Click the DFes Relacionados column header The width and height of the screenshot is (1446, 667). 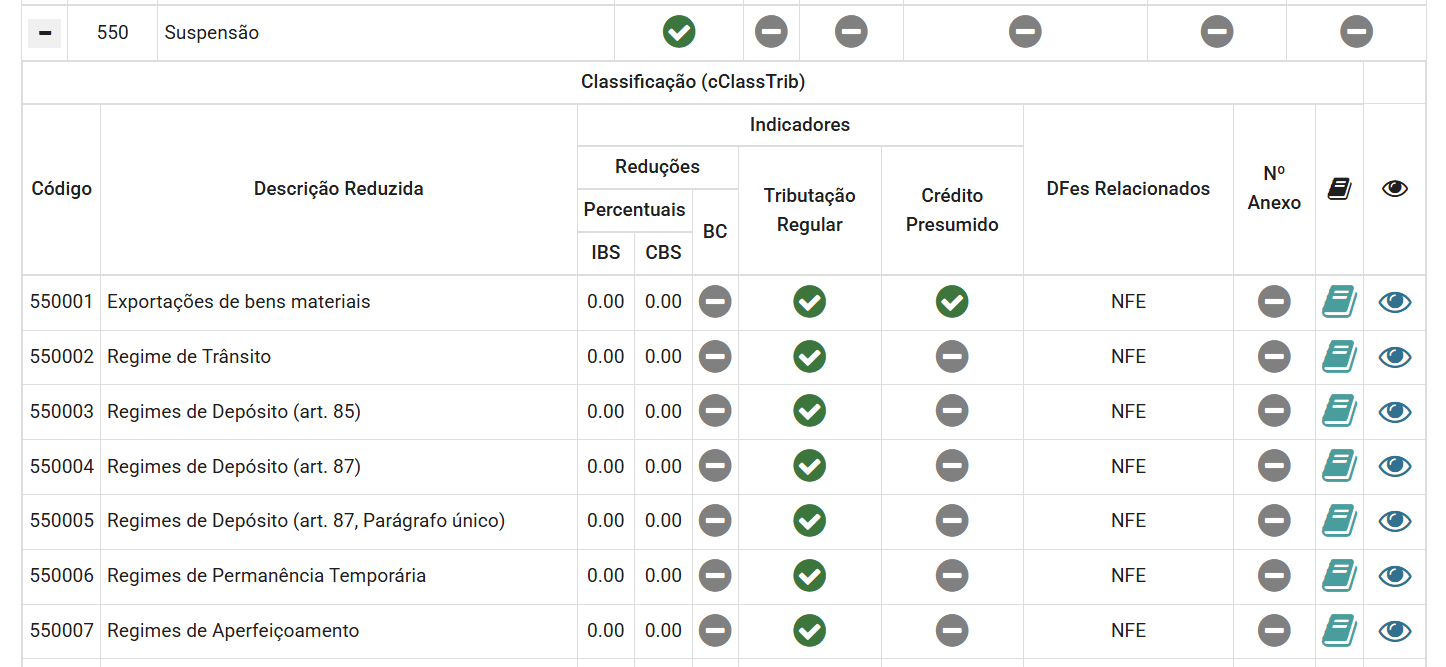coord(1128,189)
